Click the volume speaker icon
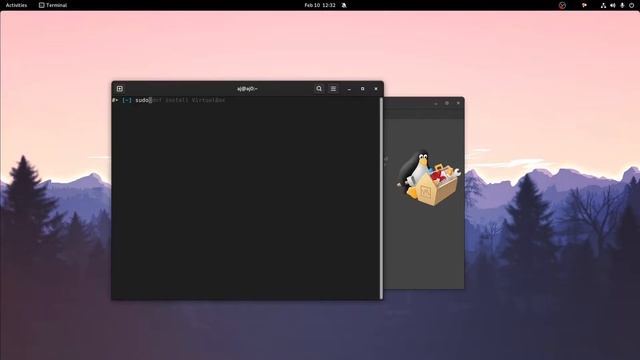This screenshot has width=640, height=360. pyautogui.click(x=612, y=5)
